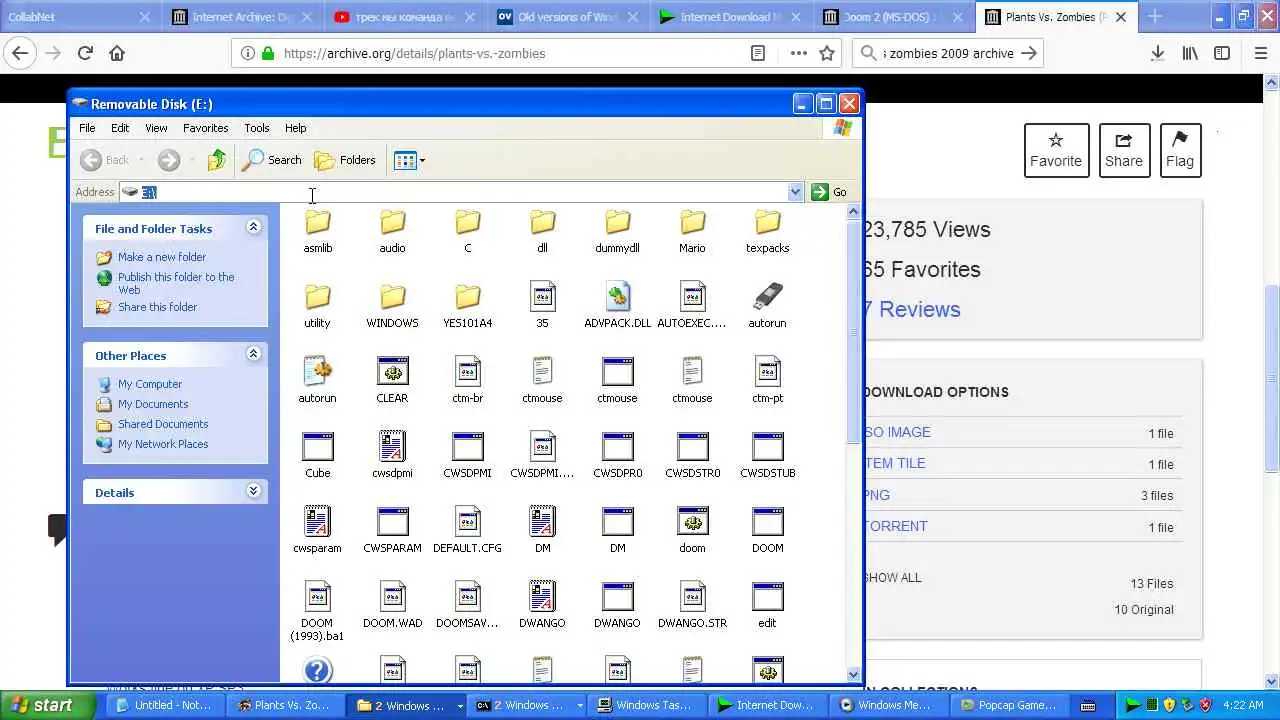Click the Go button beside address bar
The image size is (1280, 720).
pyautogui.click(x=830, y=192)
